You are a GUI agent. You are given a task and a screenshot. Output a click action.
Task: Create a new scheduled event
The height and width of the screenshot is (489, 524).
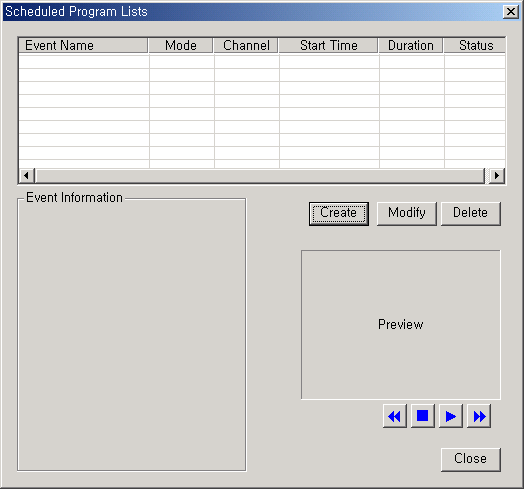[x=339, y=213]
